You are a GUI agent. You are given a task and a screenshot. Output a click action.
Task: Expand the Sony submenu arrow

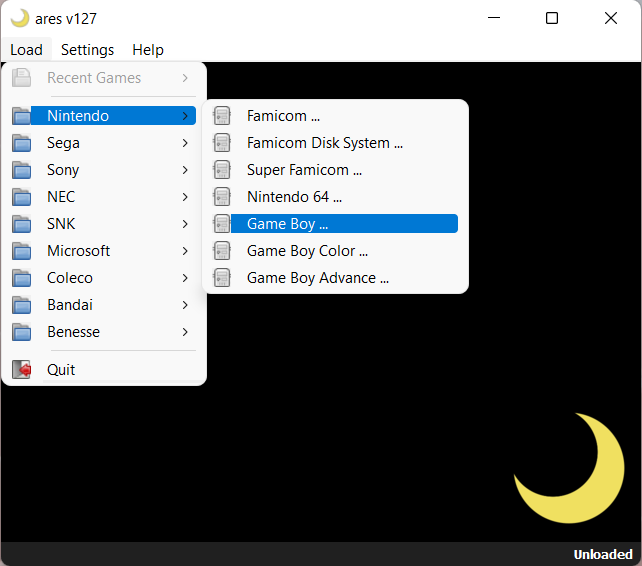point(185,170)
